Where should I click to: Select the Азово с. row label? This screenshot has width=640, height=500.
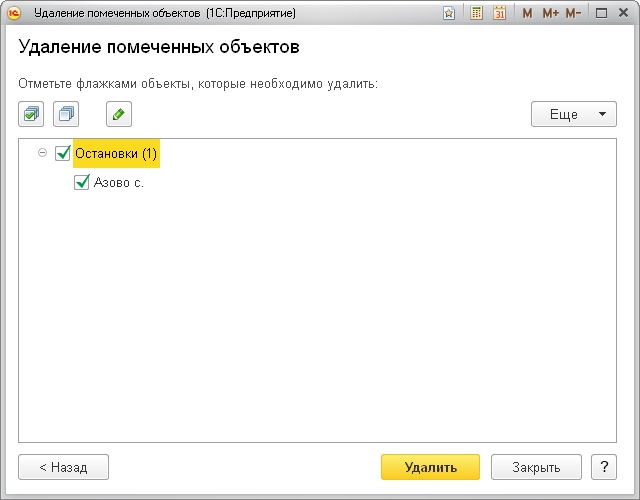(x=119, y=183)
